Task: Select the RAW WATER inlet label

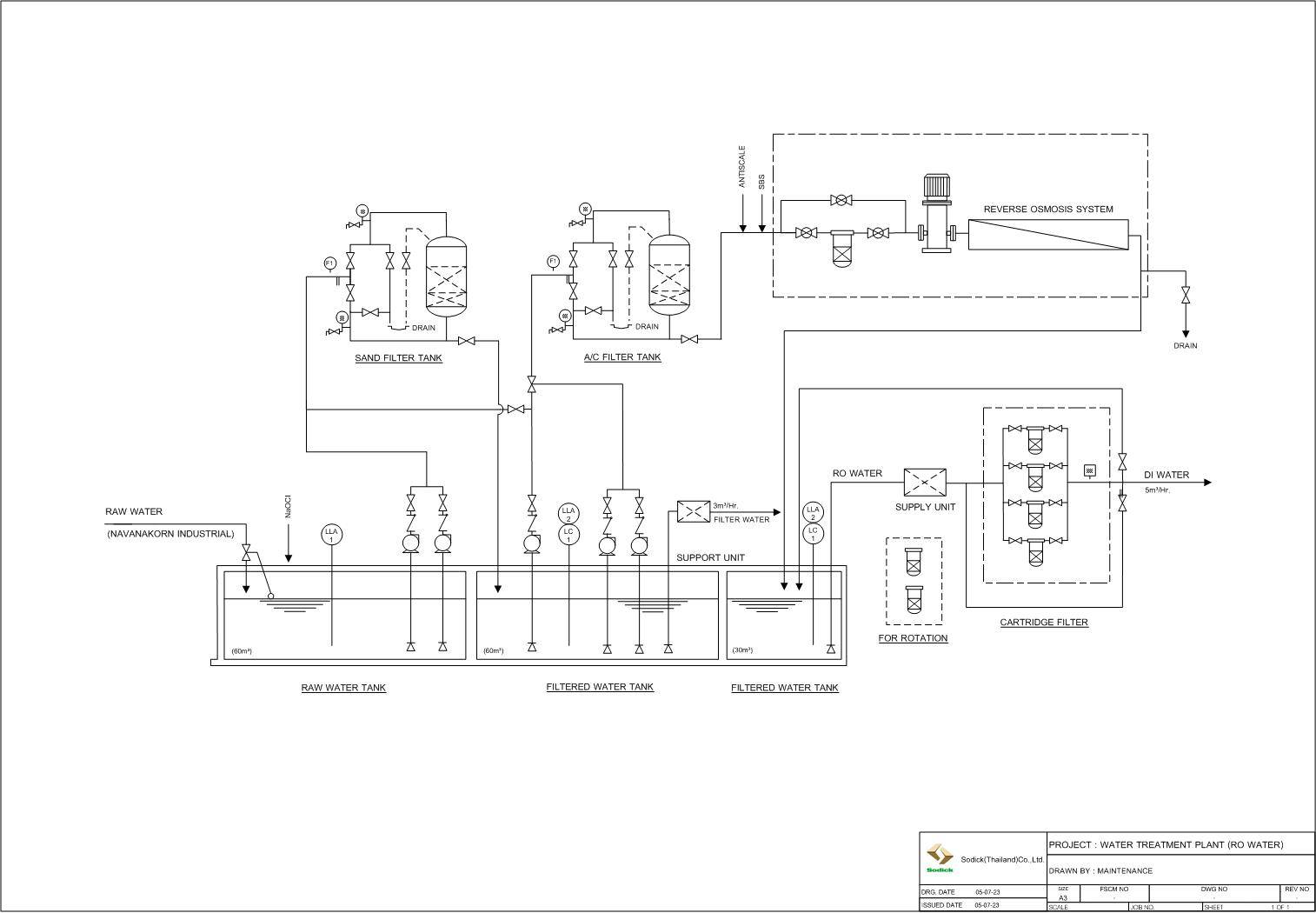Action: click(x=134, y=511)
